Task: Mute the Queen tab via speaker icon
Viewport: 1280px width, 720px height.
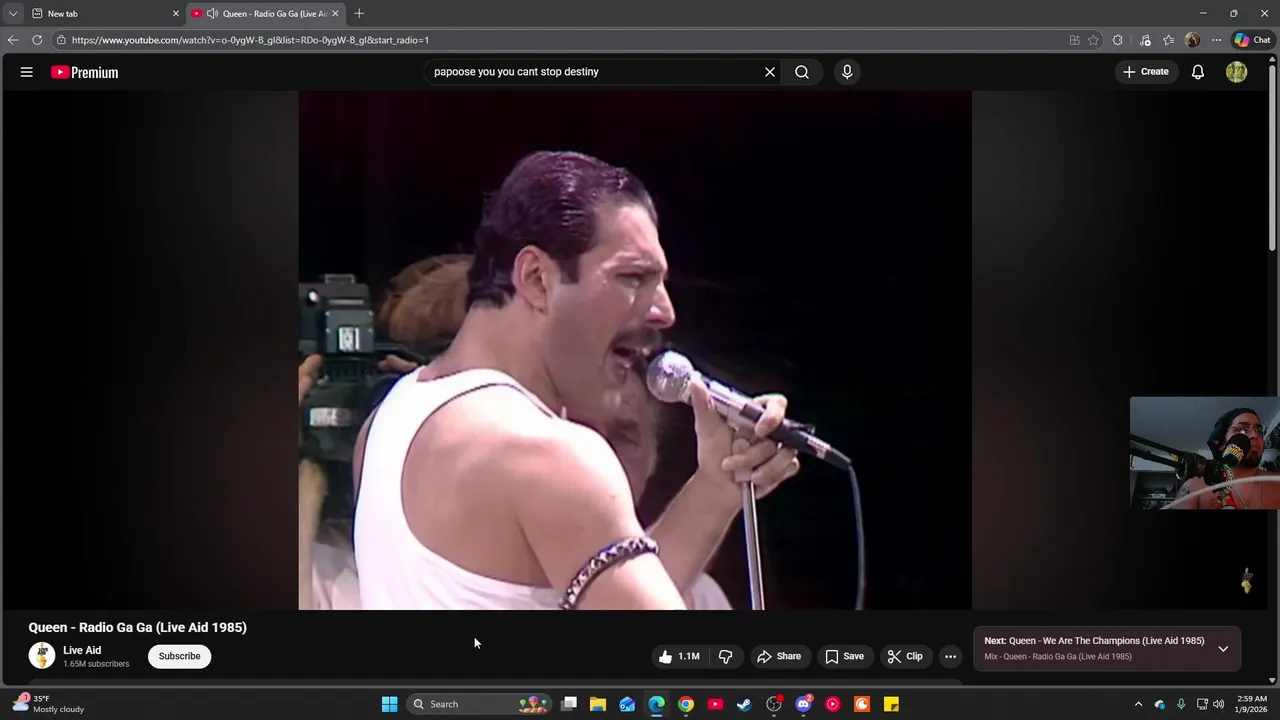Action: 212,14
